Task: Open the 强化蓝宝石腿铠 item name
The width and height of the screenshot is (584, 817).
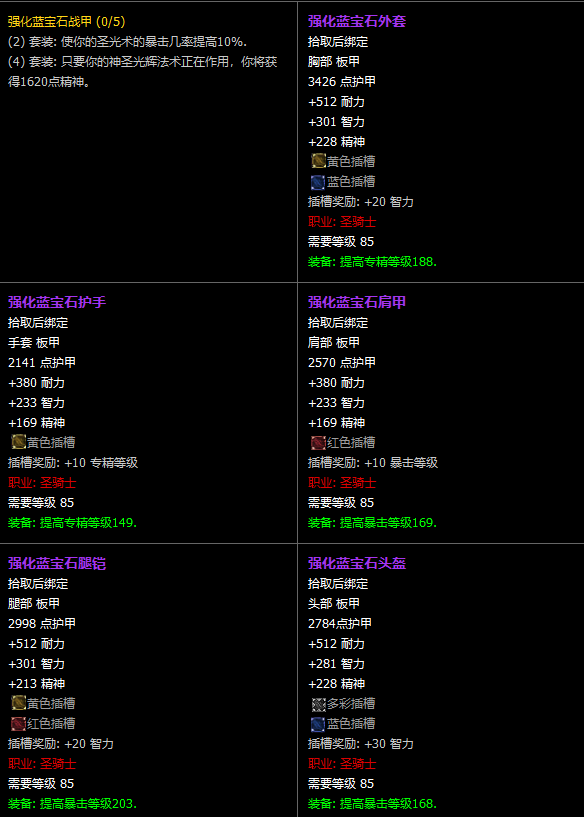Action: point(57,563)
